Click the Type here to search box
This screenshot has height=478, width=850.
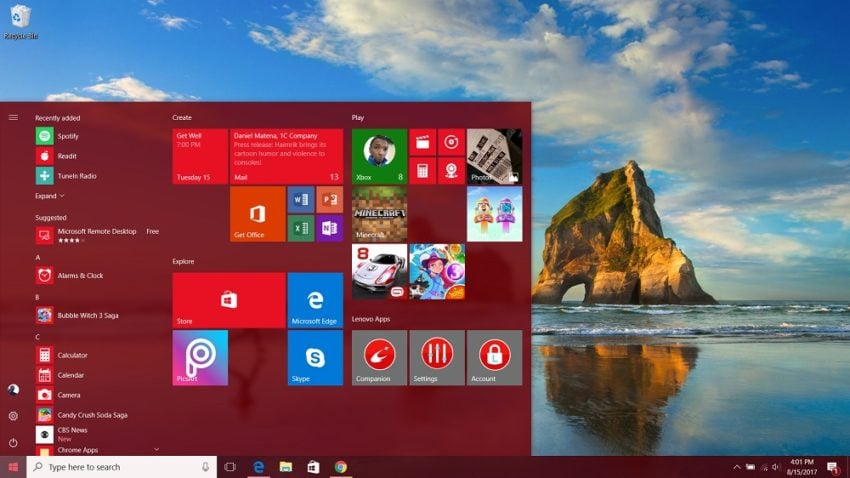coord(121,467)
